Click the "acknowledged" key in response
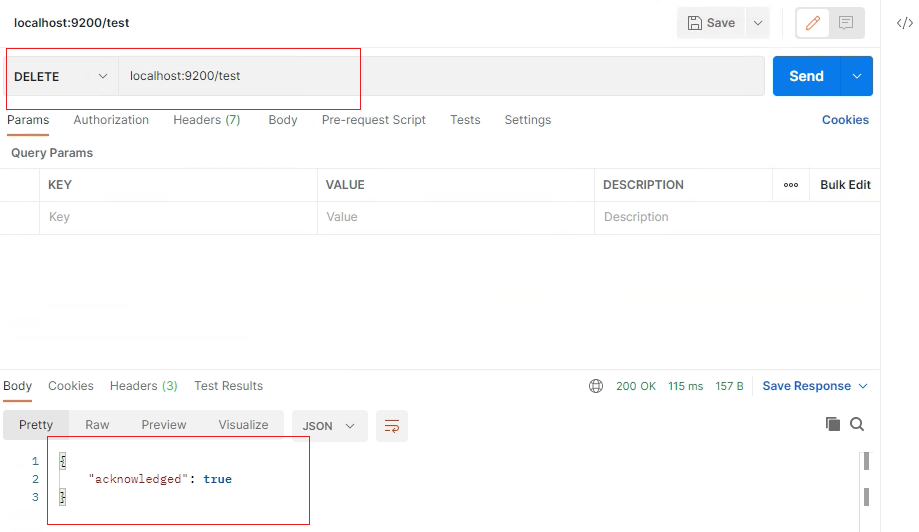Image resolution: width=919 pixels, height=532 pixels. click(138, 479)
